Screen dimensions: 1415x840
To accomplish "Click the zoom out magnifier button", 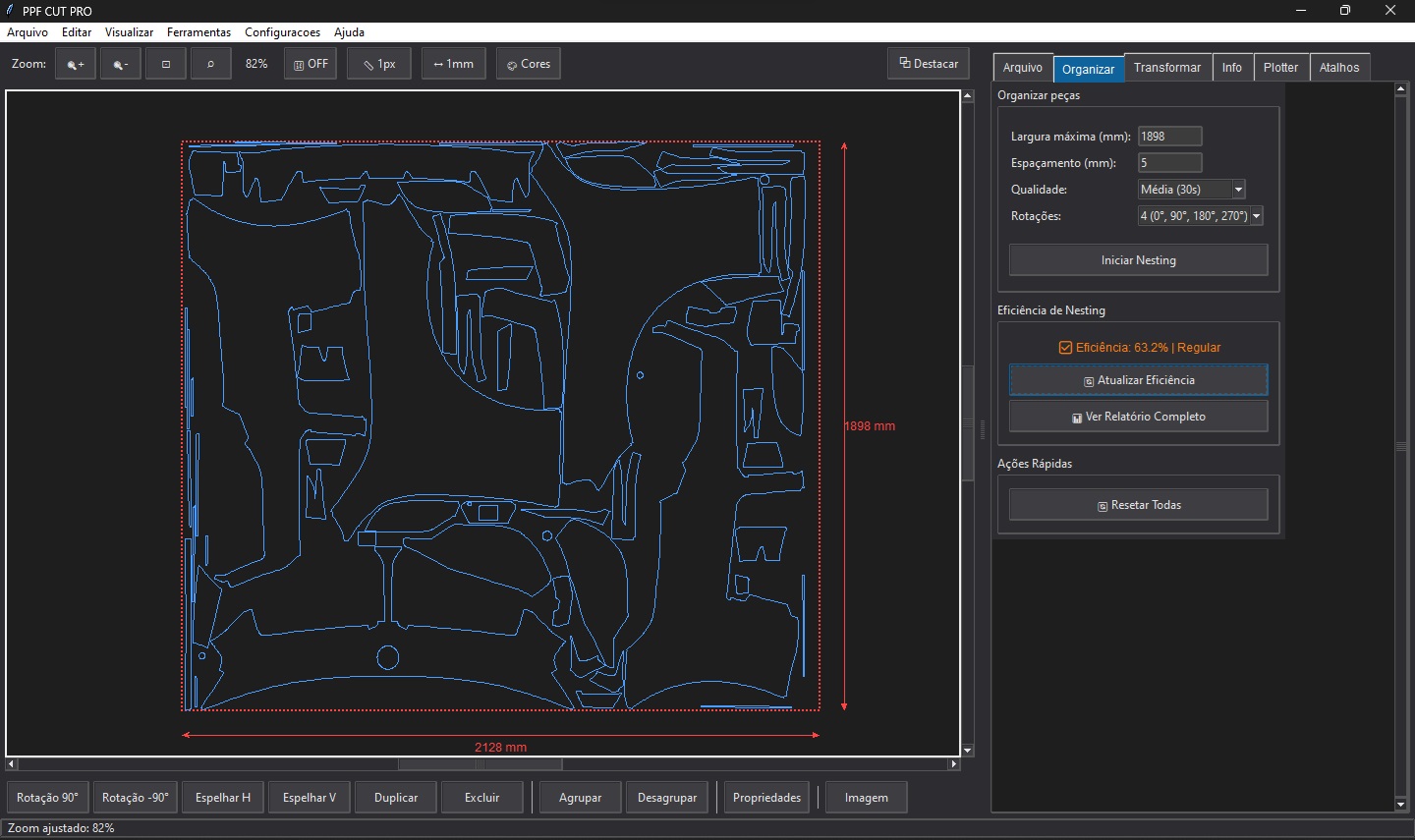I will click(x=121, y=64).
